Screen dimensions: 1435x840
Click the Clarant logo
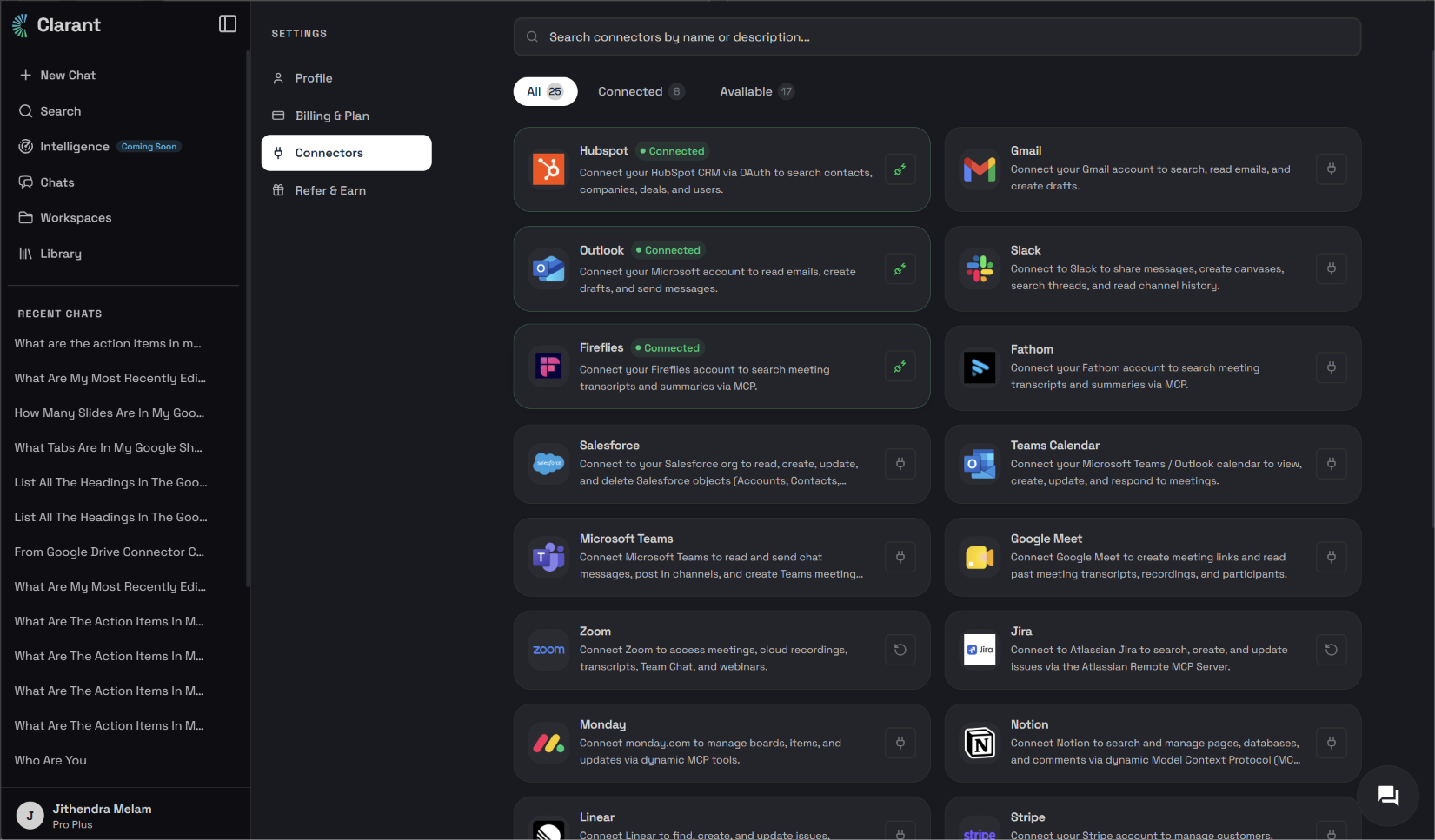pos(56,25)
